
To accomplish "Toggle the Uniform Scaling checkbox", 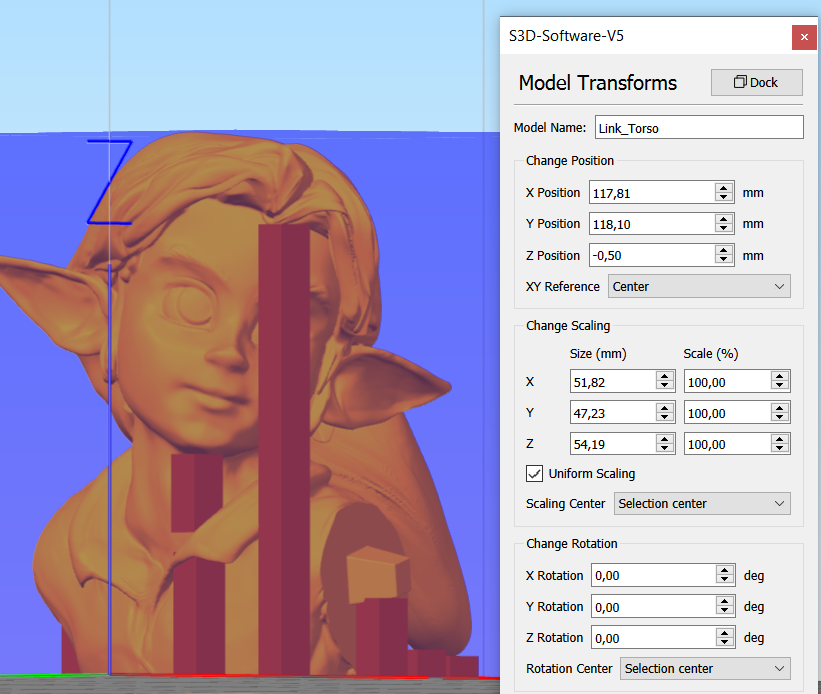I will (534, 473).
